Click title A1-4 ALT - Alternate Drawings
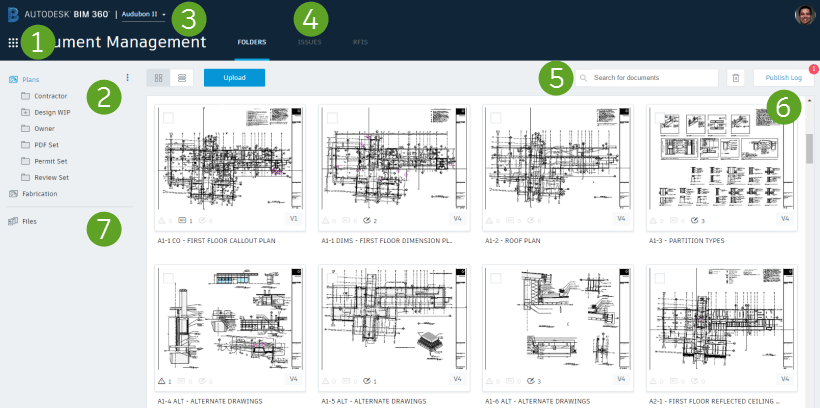Image resolution: width=820 pixels, height=408 pixels. click(210, 401)
